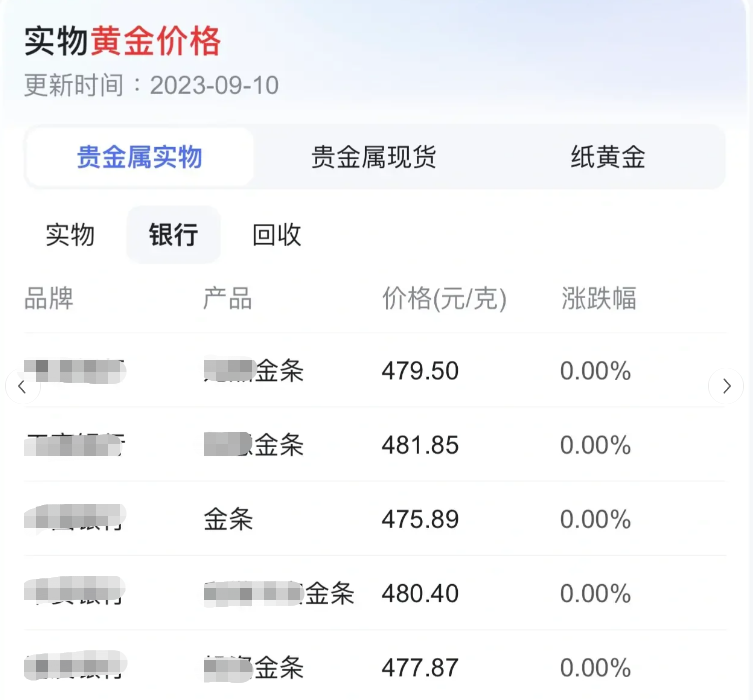
Task: Open the 贵金属现货 tab
Action: pyautogui.click(x=373, y=157)
